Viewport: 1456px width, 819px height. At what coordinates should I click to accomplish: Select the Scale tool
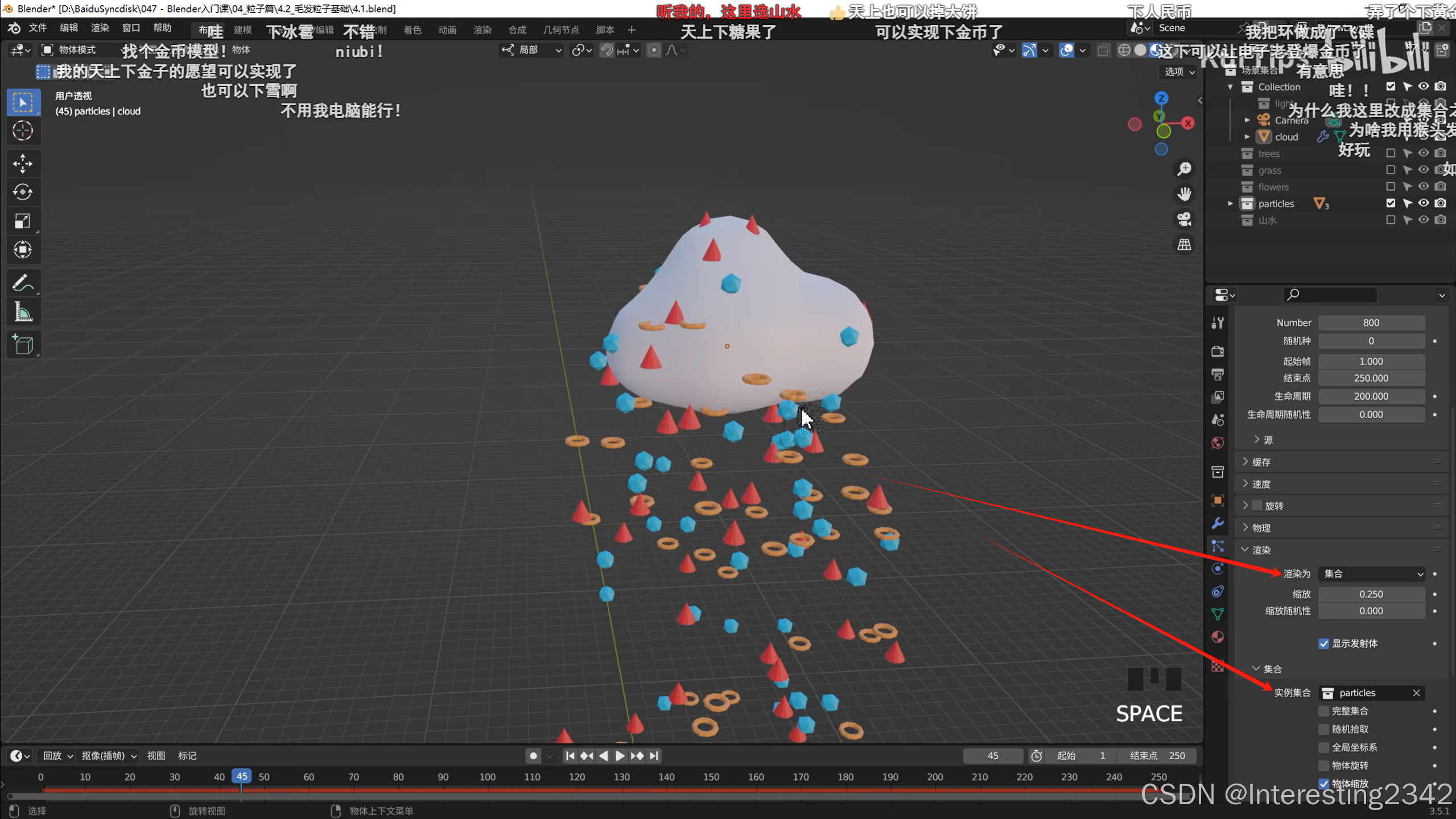point(23,221)
